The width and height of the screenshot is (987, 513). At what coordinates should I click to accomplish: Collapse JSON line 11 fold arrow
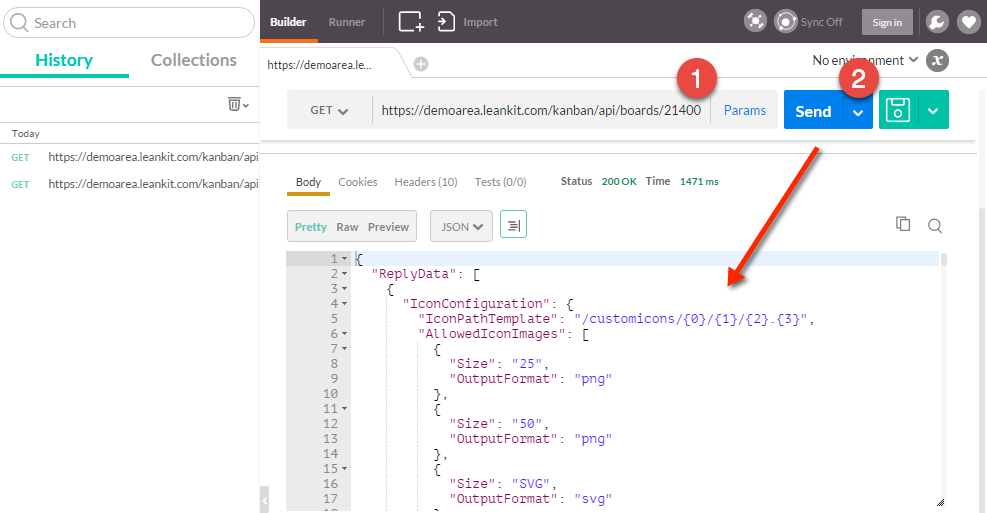coord(344,409)
